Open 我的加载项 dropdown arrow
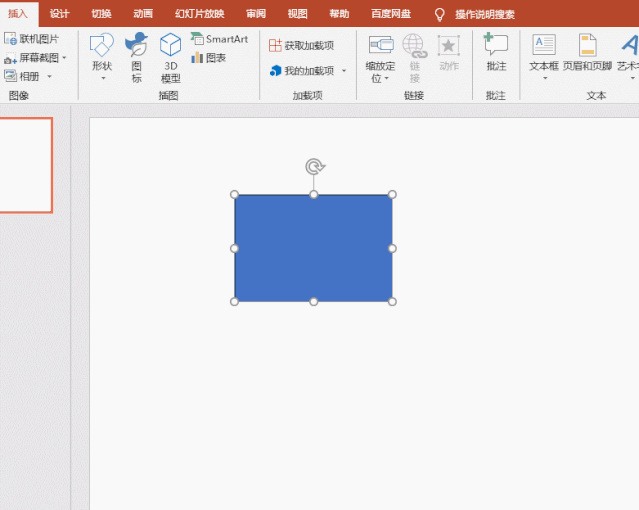The width and height of the screenshot is (639, 510). (x=344, y=71)
